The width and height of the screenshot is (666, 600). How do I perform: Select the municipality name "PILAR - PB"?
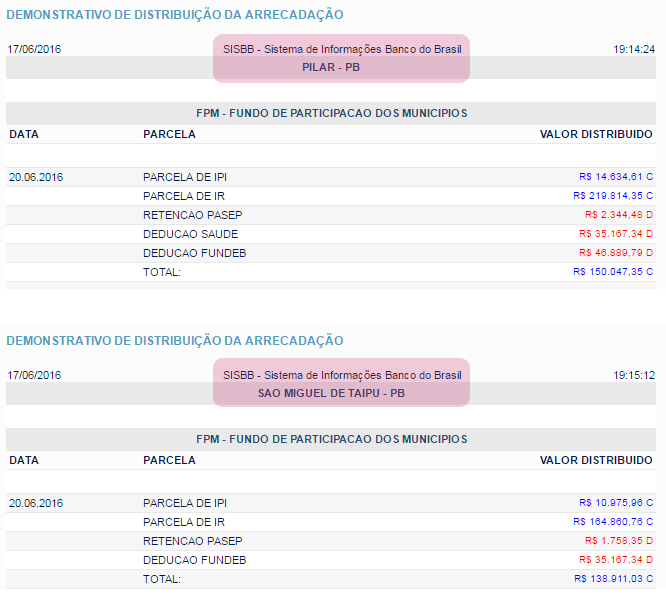pyautogui.click(x=331, y=67)
